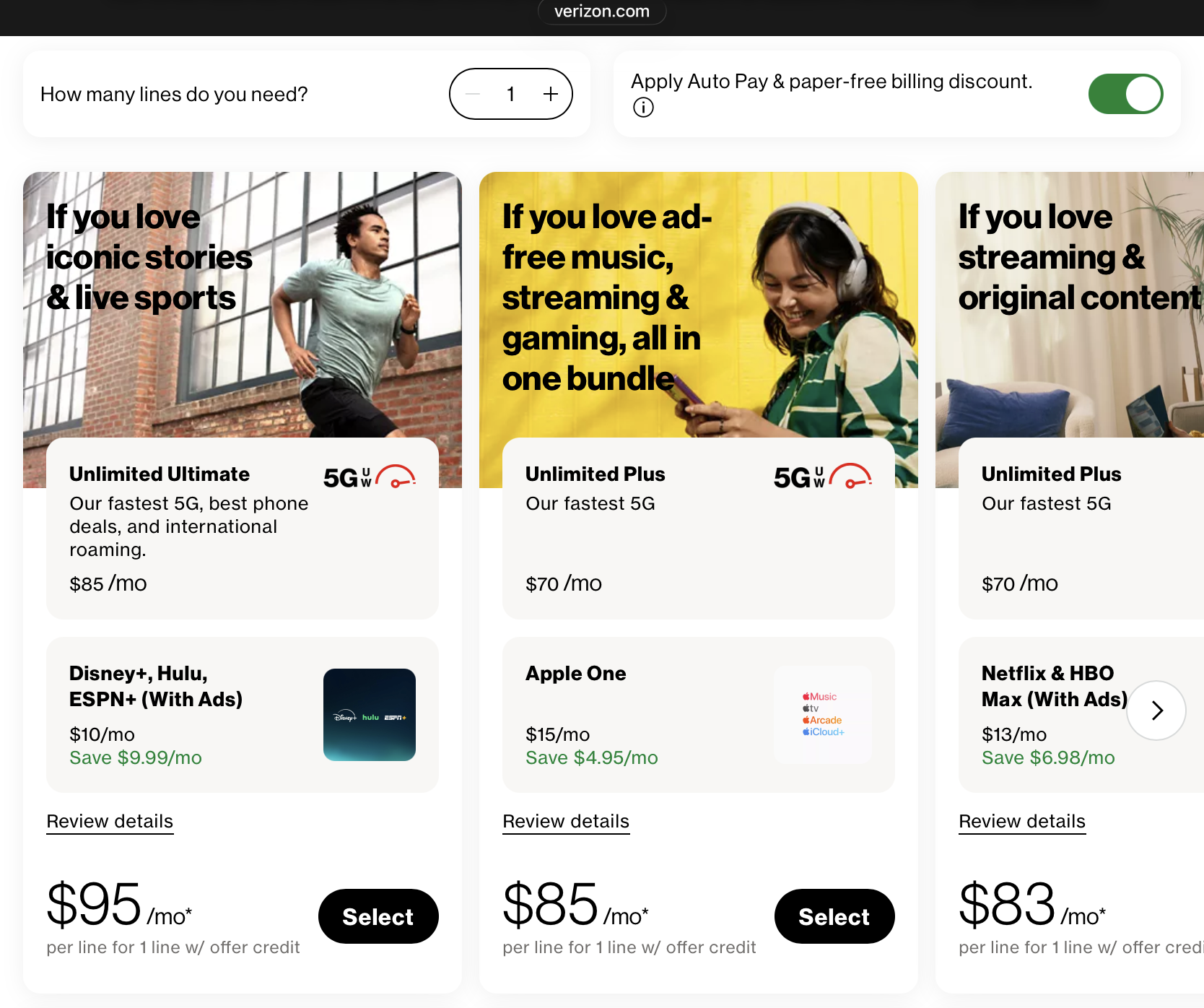Click the 5G UW icon on middle Unlimited Plus
The width and height of the screenshot is (1204, 1008).
click(x=823, y=477)
